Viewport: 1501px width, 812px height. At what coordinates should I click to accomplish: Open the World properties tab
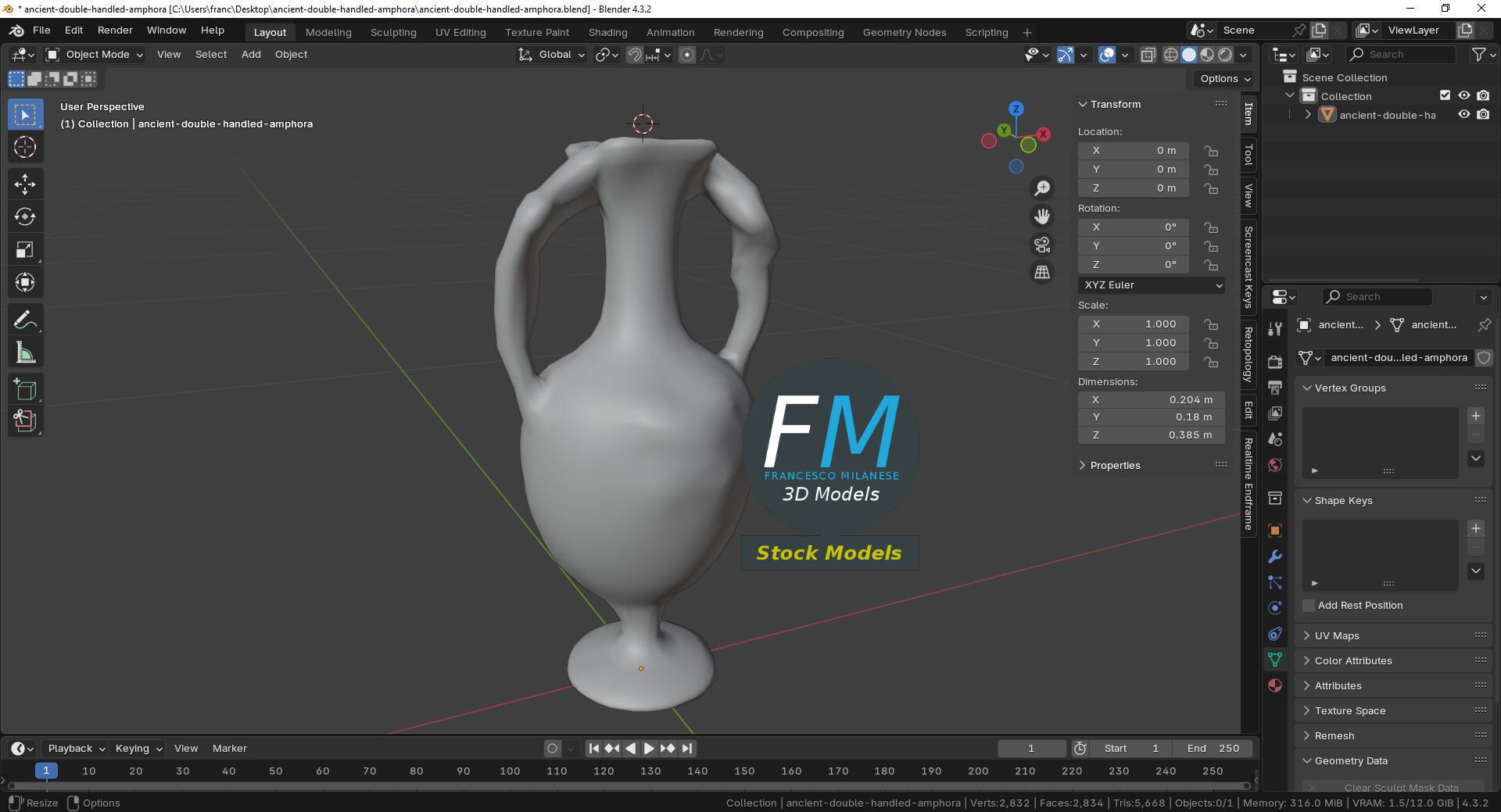pyautogui.click(x=1275, y=465)
